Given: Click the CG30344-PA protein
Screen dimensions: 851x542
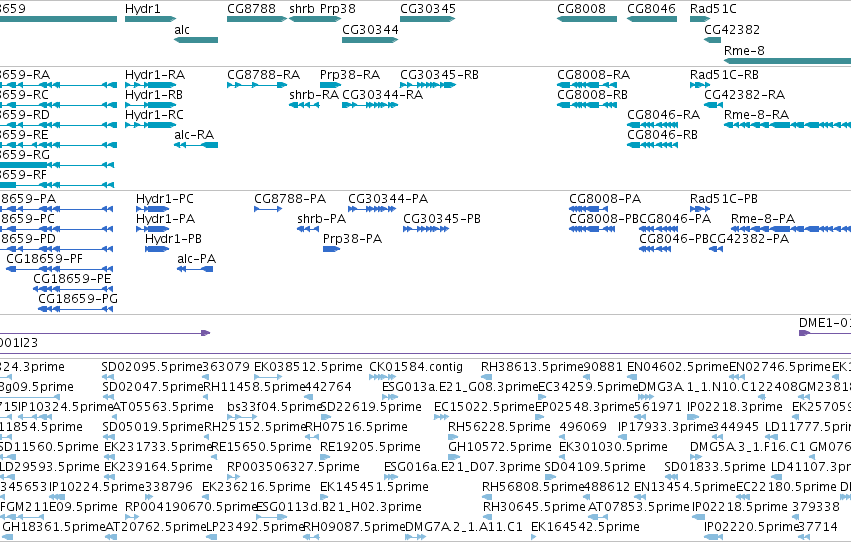Looking at the screenshot, I should tap(388, 199).
